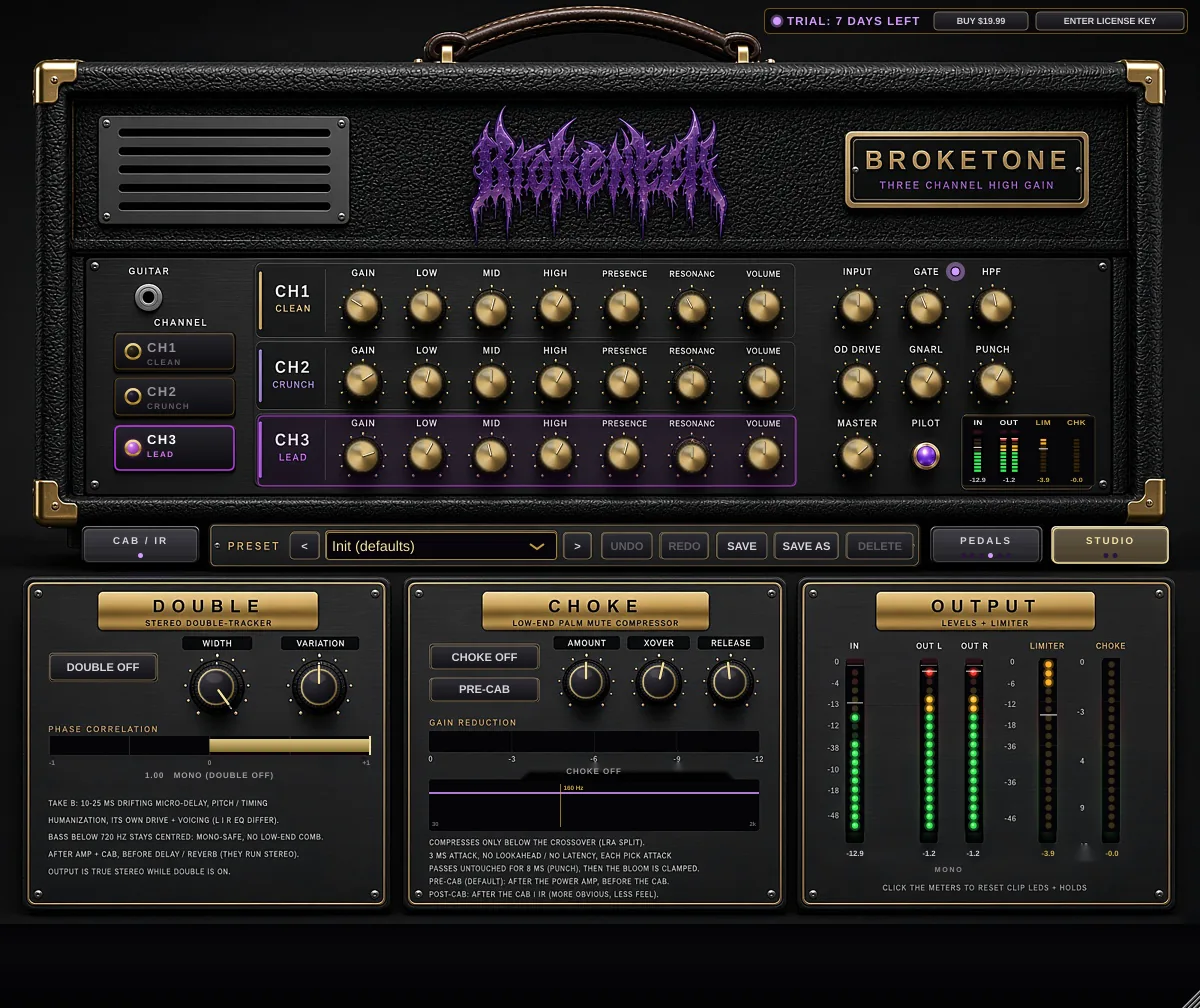Click the Redo button
The height and width of the screenshot is (1008, 1200).
tap(684, 546)
